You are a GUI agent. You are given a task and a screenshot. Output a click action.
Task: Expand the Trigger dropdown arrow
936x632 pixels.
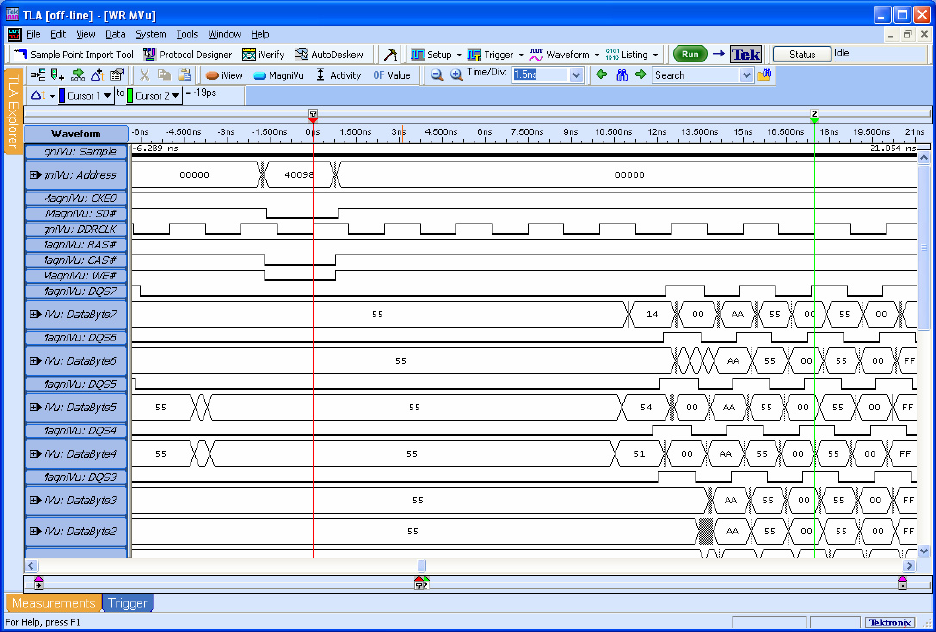pos(521,55)
